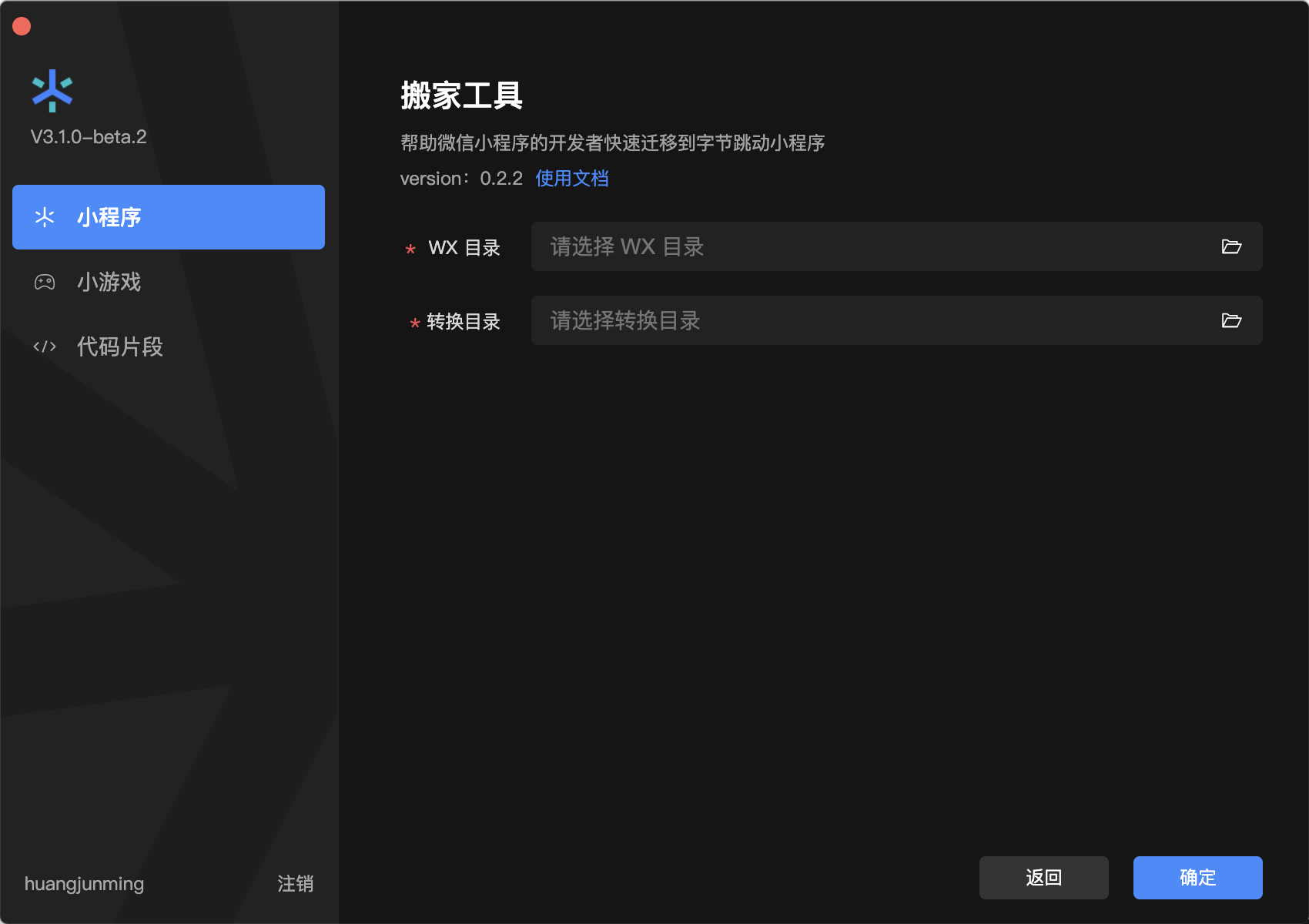
Task: Select the 小程序 sidebar tab
Action: (169, 217)
